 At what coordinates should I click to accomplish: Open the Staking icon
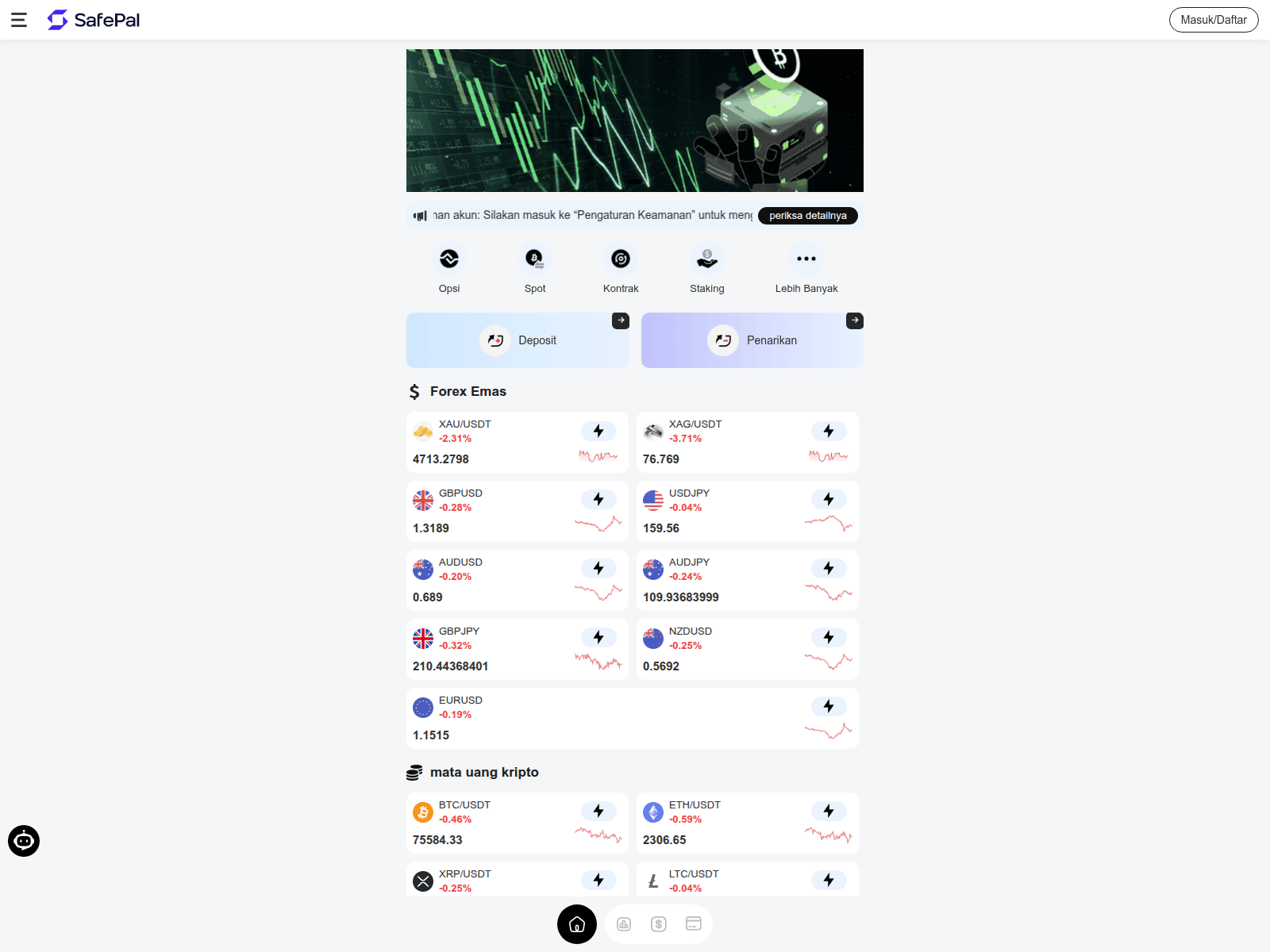pyautogui.click(x=707, y=259)
